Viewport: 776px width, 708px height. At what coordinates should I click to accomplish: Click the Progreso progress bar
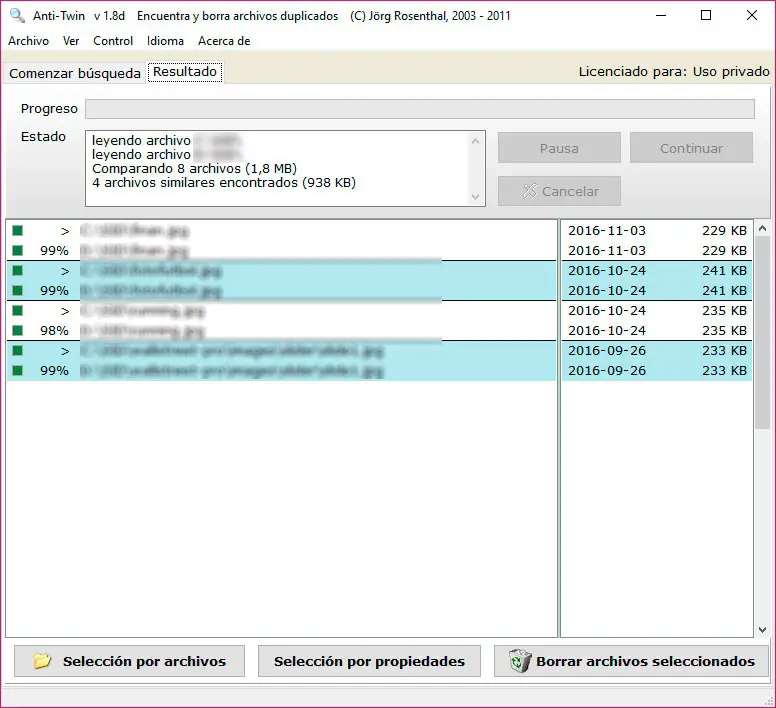420,109
